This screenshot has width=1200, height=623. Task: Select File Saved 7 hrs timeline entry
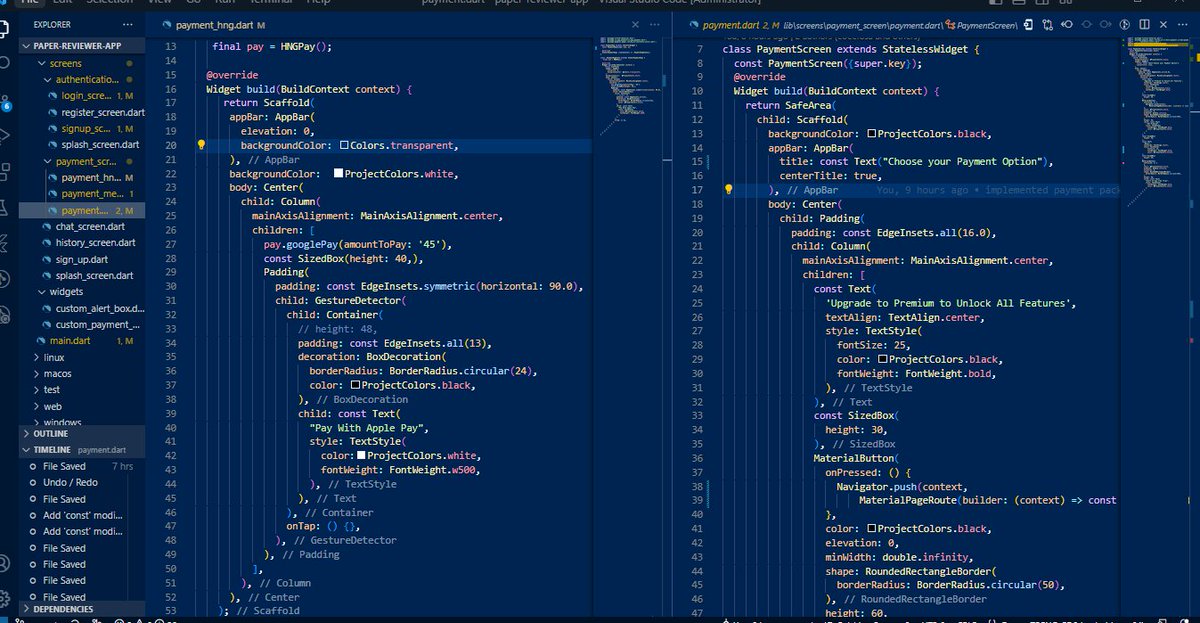[x=83, y=467]
